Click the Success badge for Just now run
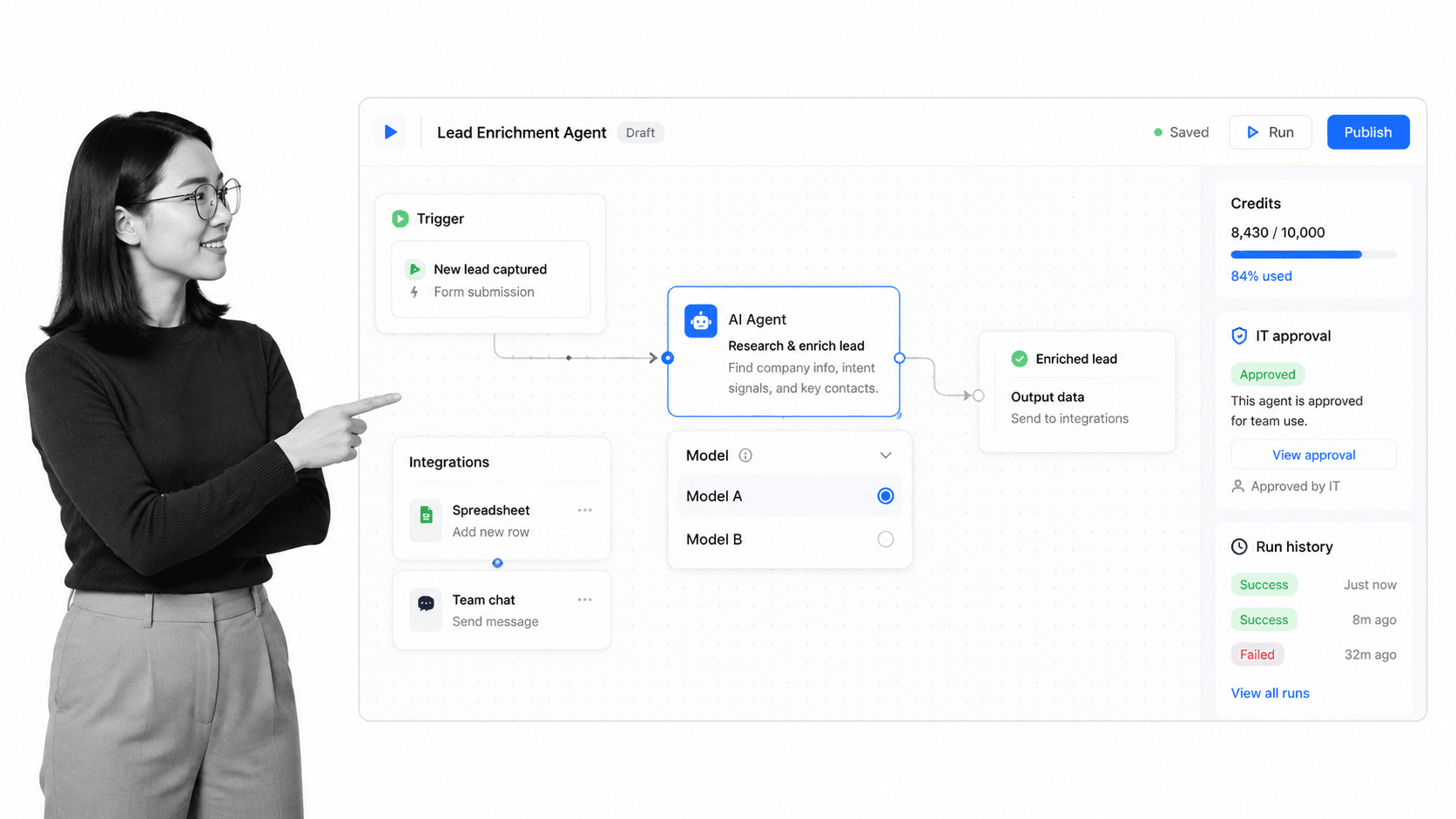1456x819 pixels. [x=1264, y=585]
